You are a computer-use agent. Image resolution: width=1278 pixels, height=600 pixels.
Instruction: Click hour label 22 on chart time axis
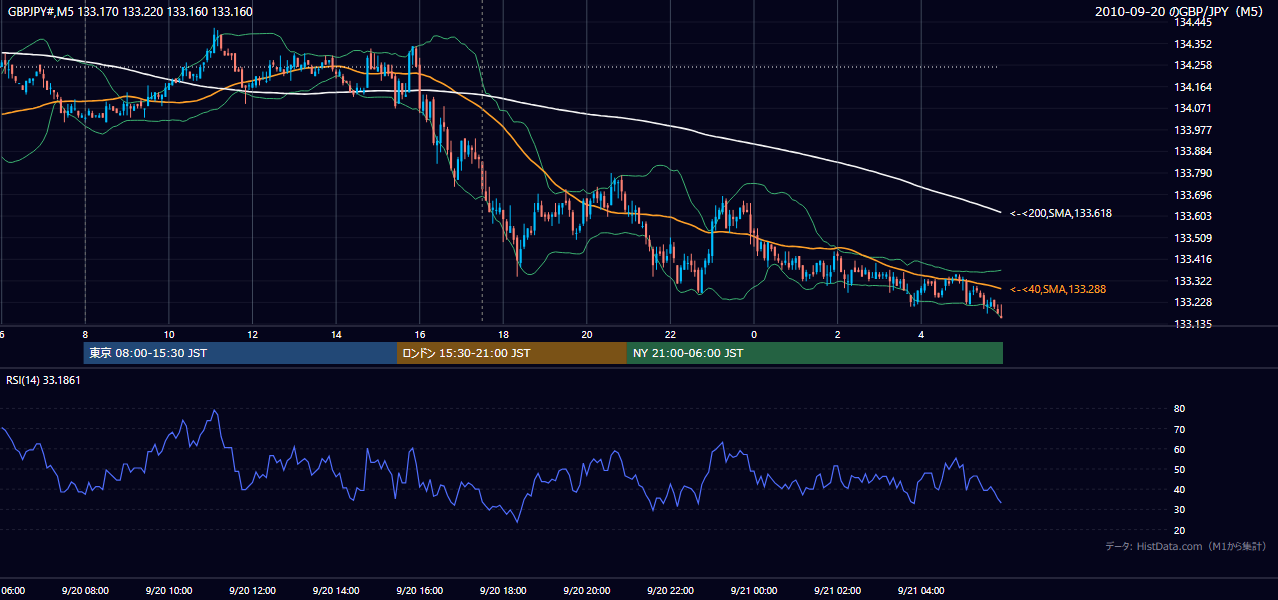[x=670, y=335]
